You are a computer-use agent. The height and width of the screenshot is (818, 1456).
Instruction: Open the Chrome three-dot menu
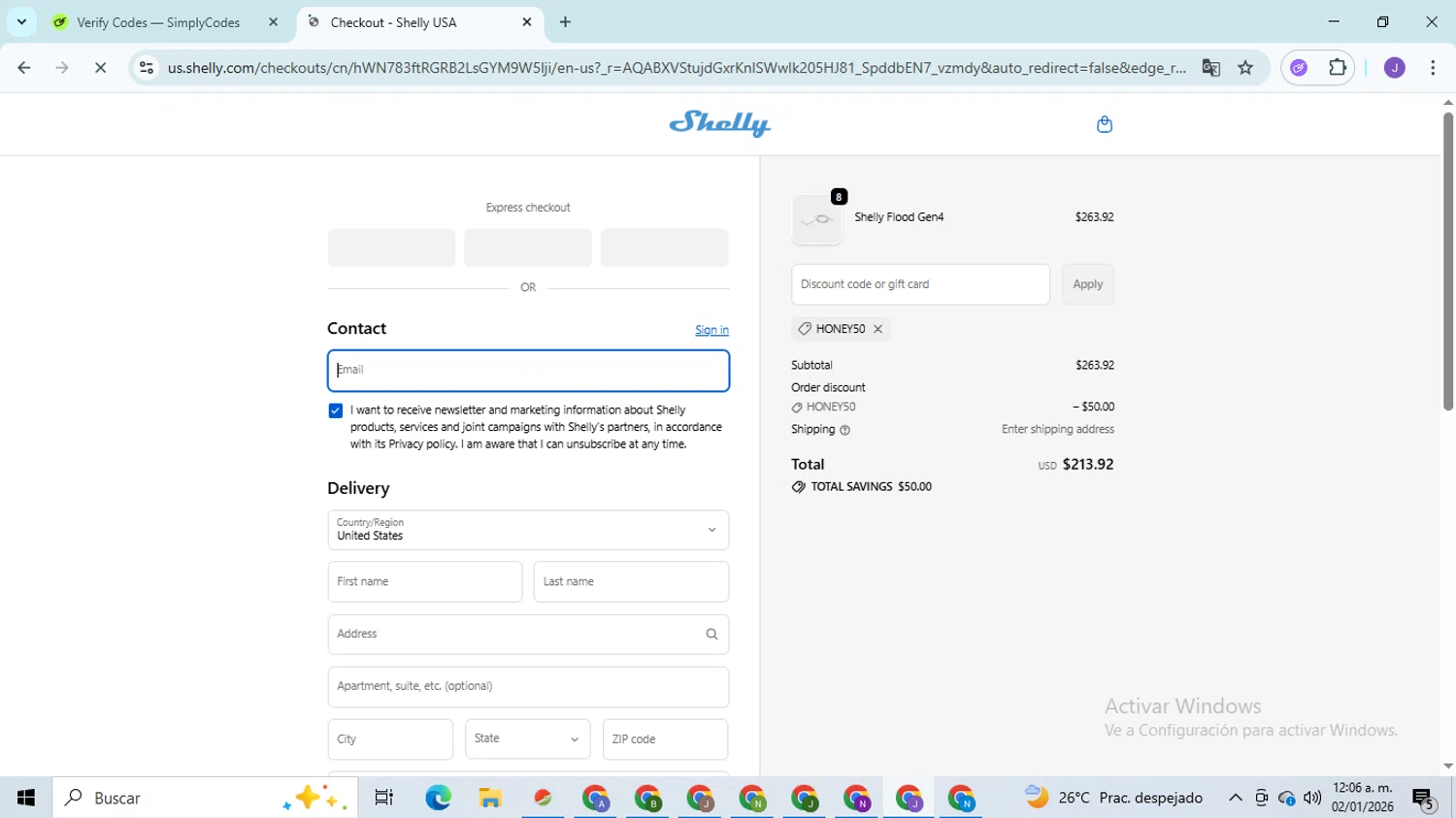click(x=1433, y=68)
